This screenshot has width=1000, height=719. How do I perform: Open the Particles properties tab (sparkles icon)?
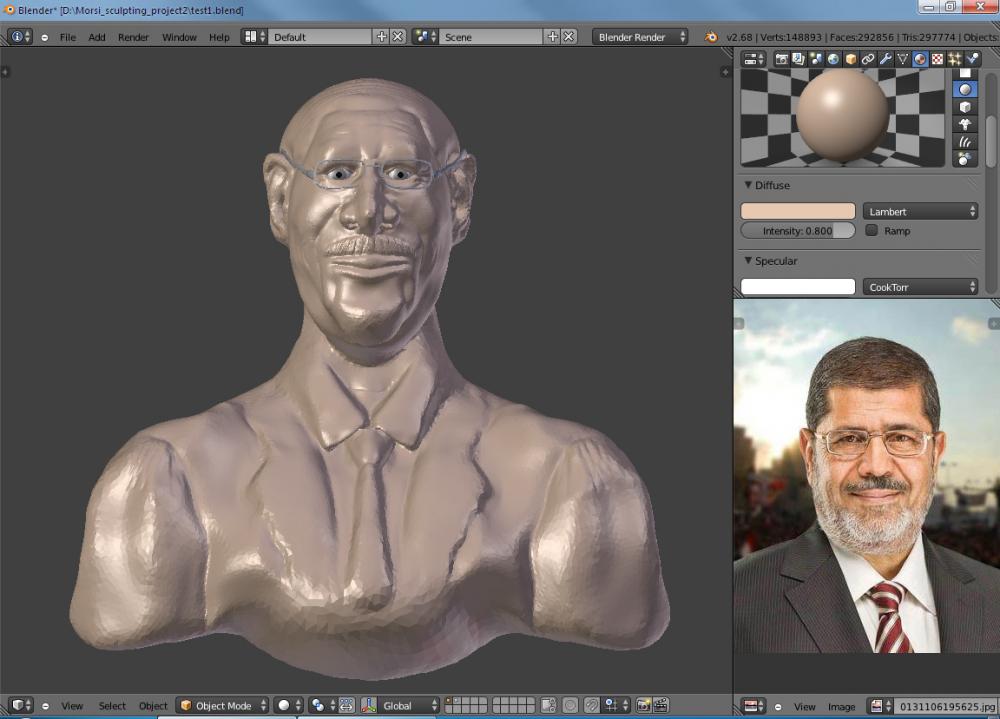pos(955,59)
